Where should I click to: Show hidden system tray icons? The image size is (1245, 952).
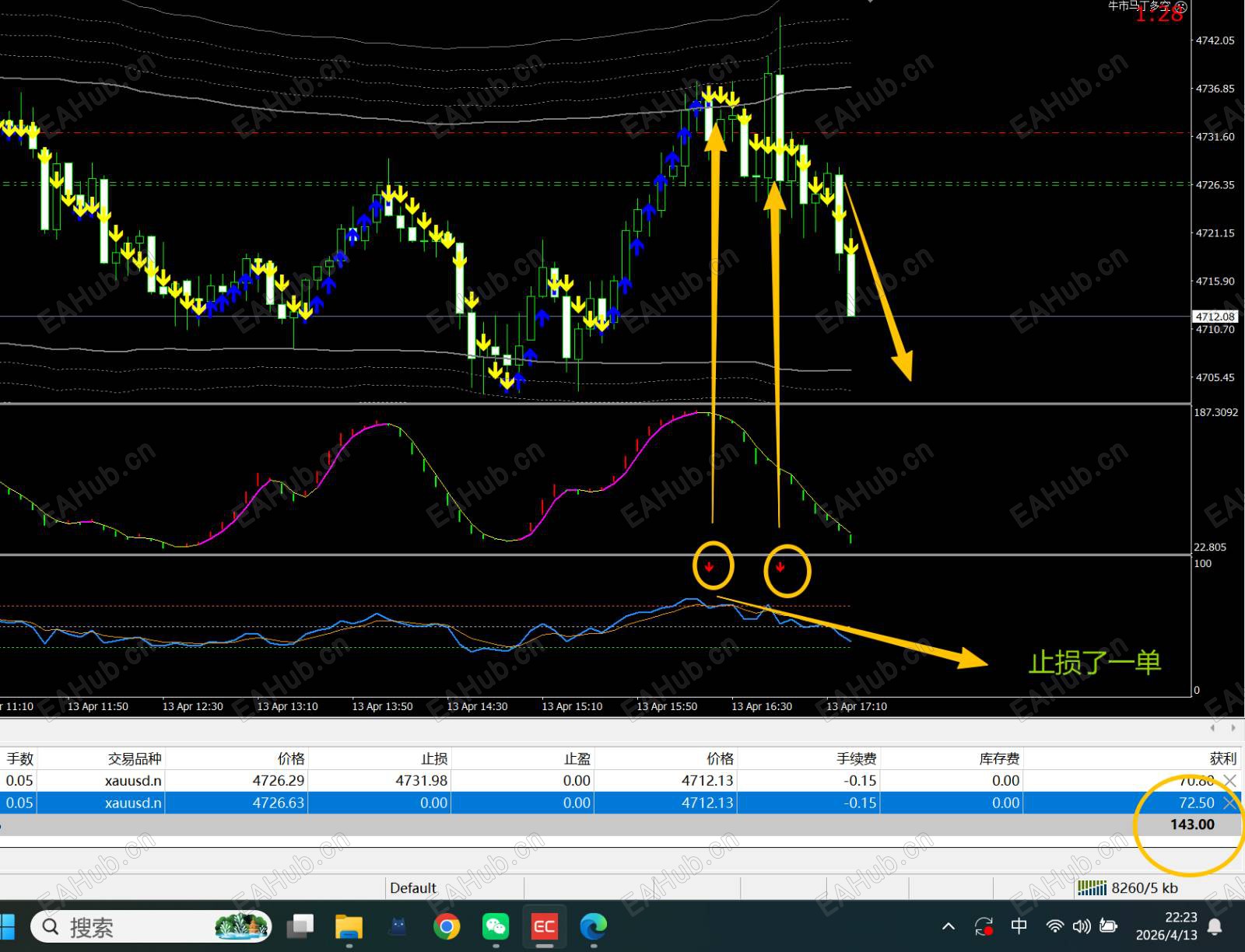[949, 926]
